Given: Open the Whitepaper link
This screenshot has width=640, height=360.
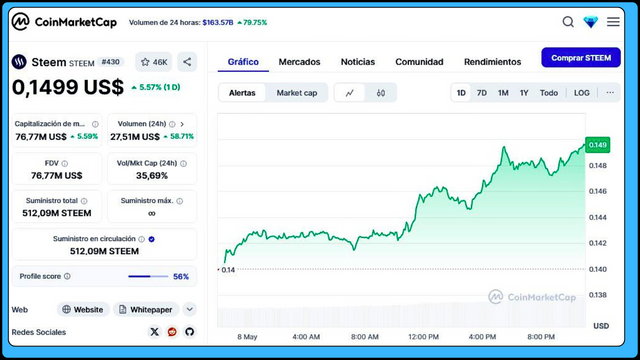Looking at the screenshot, I should (x=146, y=309).
